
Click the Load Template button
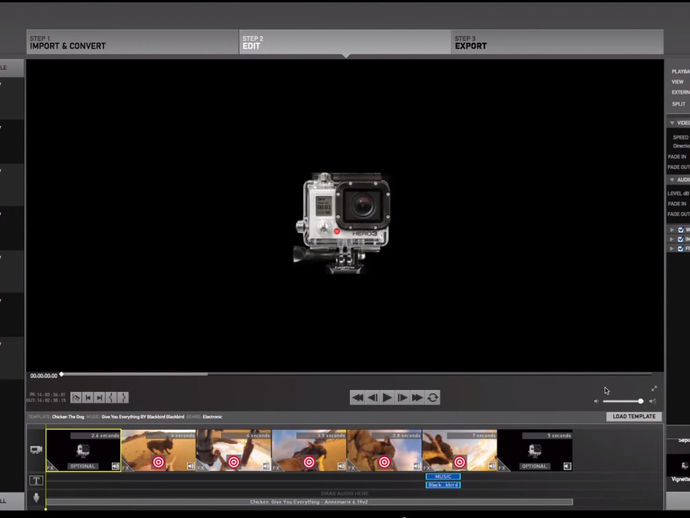(x=634, y=416)
